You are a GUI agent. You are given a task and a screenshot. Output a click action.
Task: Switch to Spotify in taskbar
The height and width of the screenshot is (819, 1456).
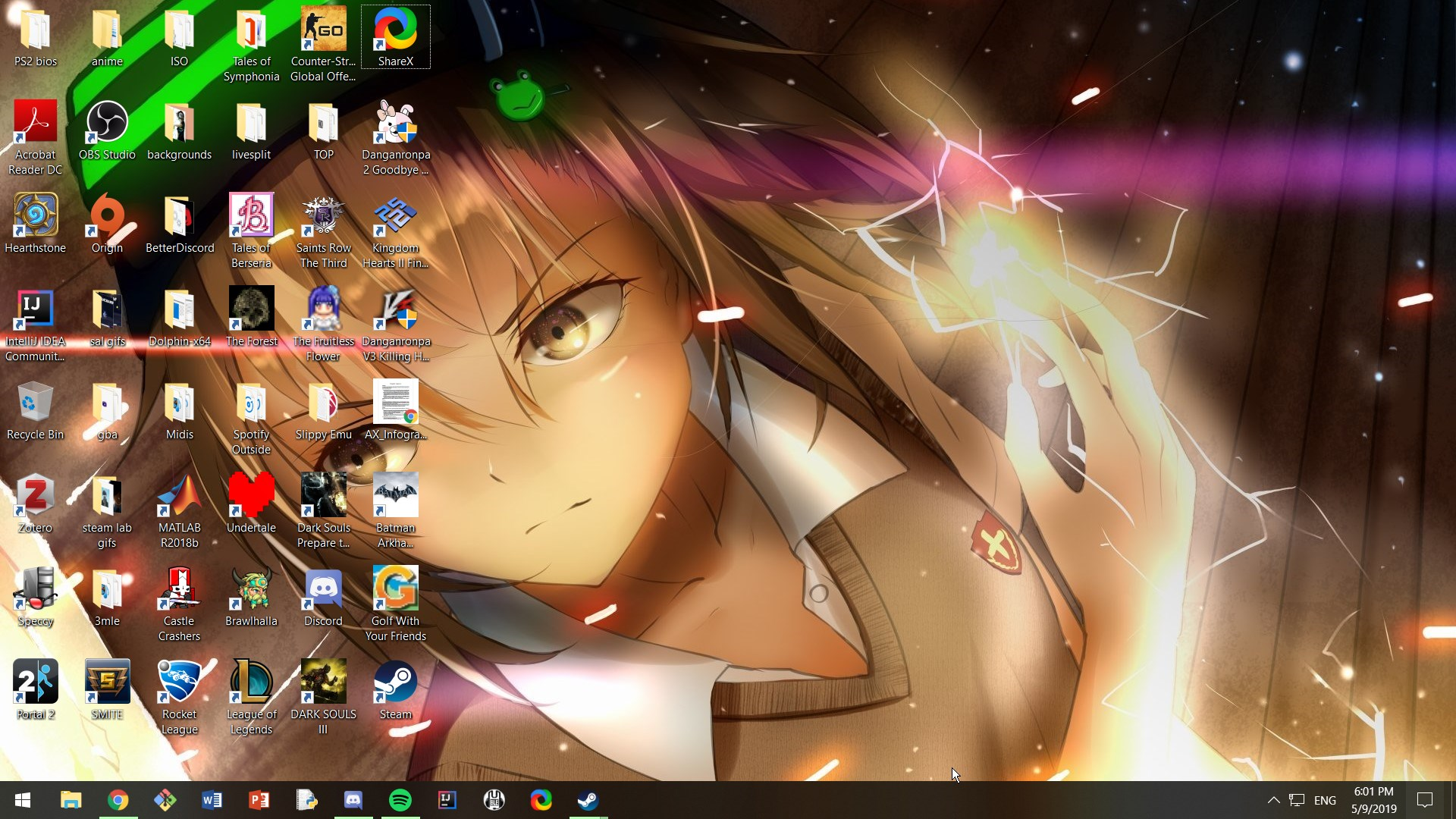pyautogui.click(x=400, y=800)
